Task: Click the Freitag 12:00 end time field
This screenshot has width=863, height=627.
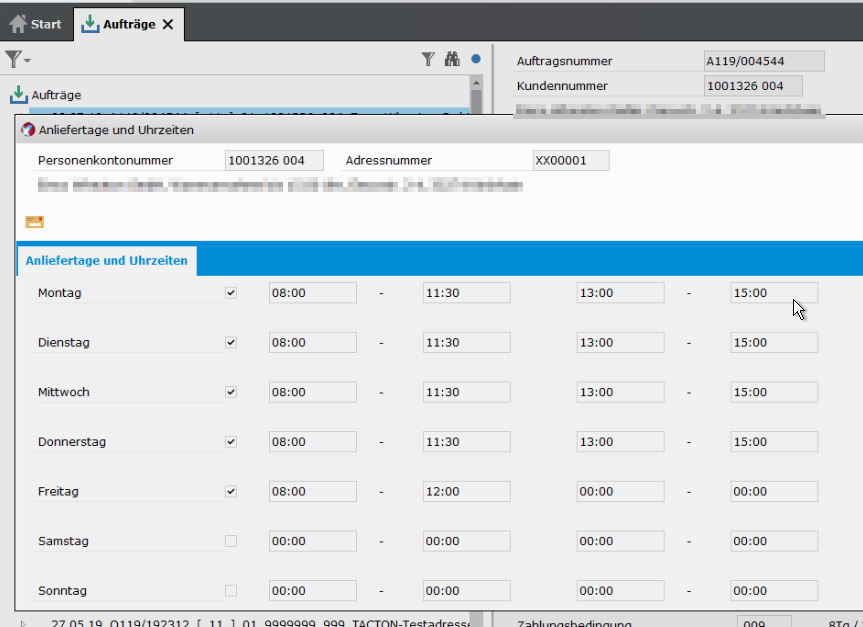Action: [x=466, y=491]
